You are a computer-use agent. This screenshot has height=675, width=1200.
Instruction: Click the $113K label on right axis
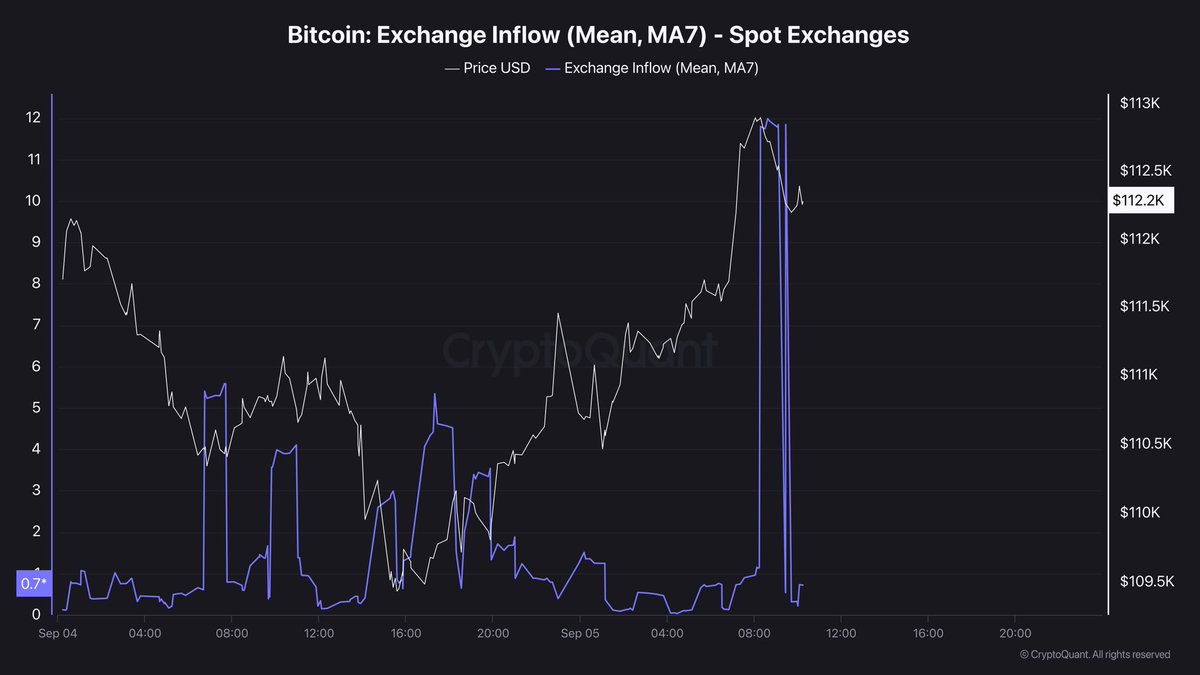(1139, 103)
